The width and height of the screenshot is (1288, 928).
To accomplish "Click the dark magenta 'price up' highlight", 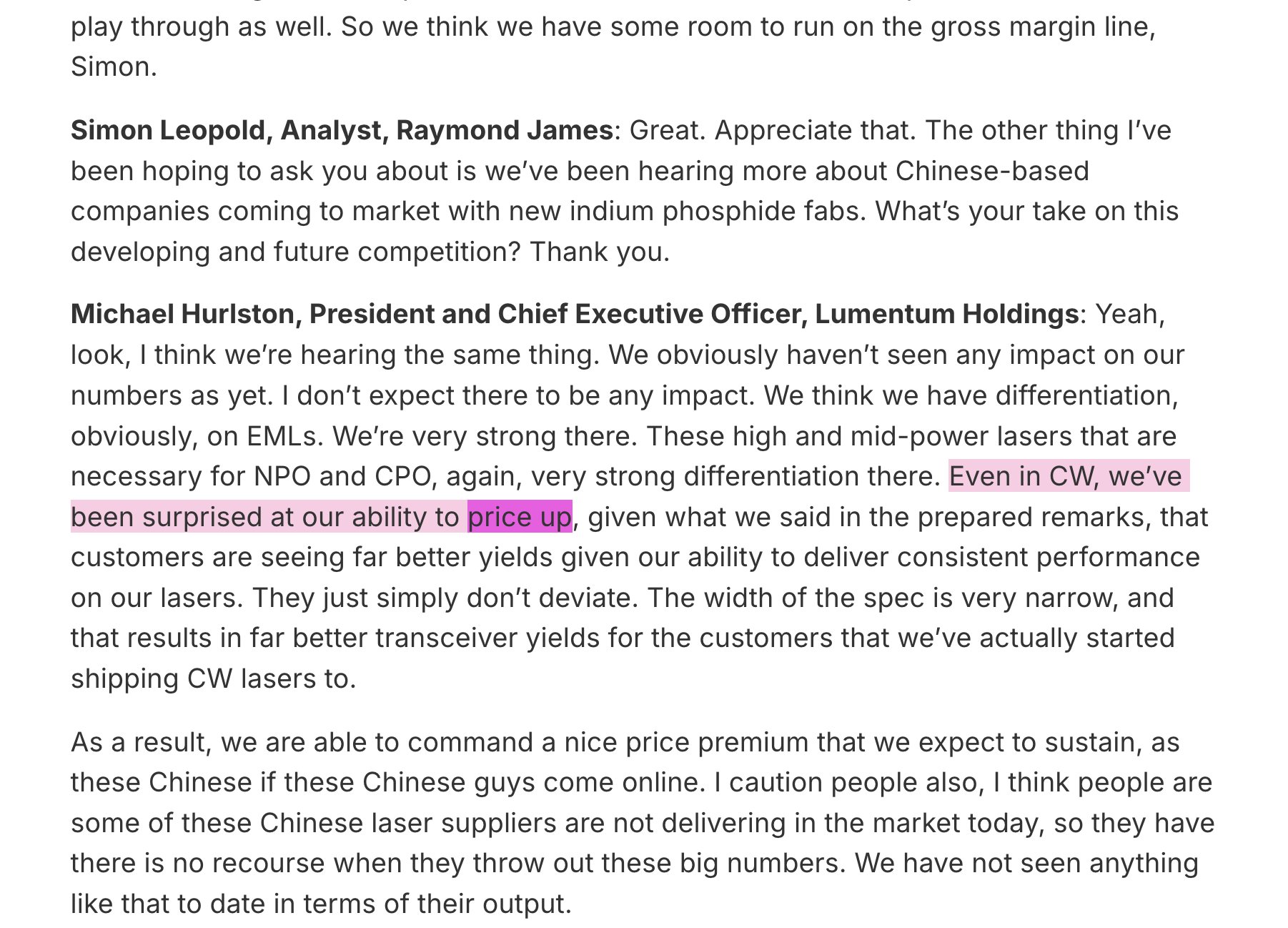I will click(520, 517).
